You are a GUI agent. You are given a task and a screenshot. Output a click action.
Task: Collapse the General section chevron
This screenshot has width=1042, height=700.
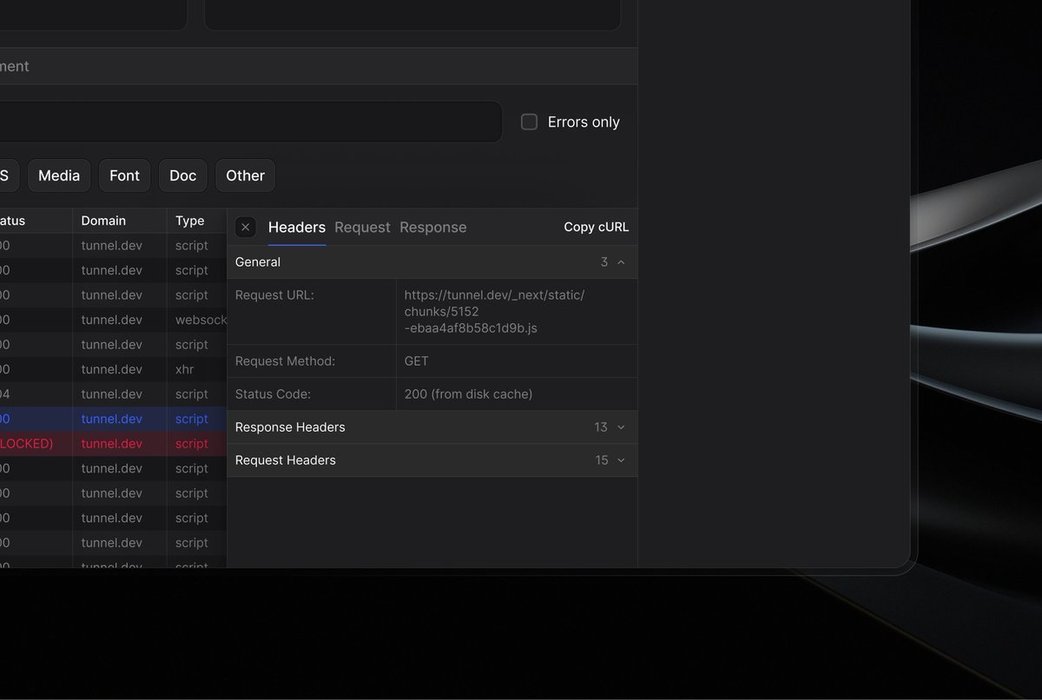point(621,262)
